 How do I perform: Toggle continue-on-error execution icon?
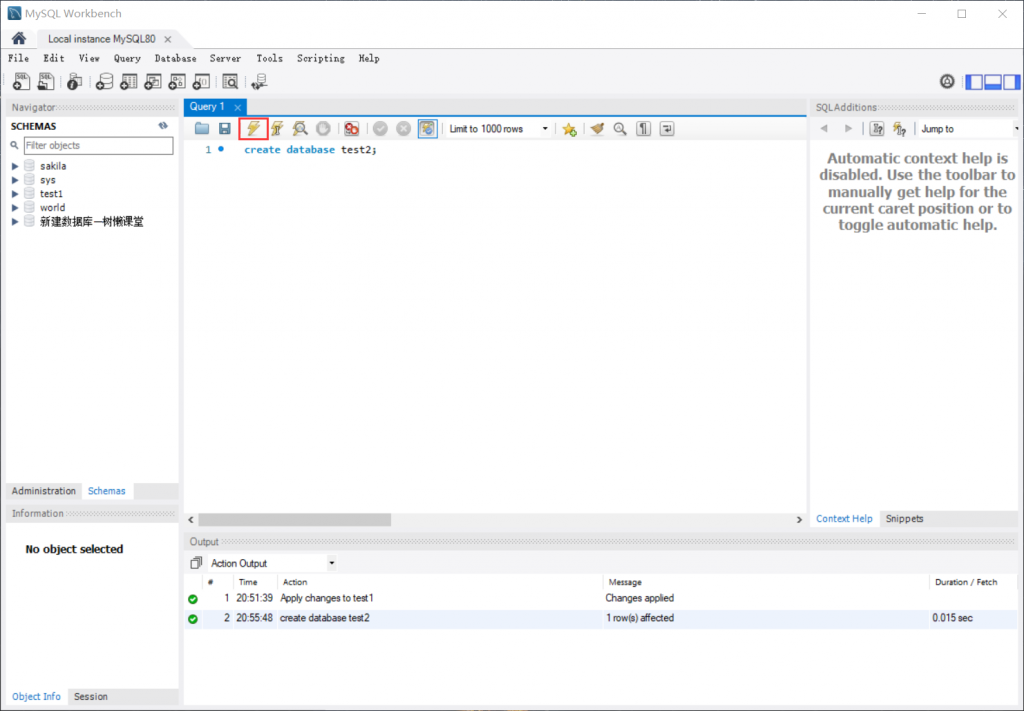(351, 129)
